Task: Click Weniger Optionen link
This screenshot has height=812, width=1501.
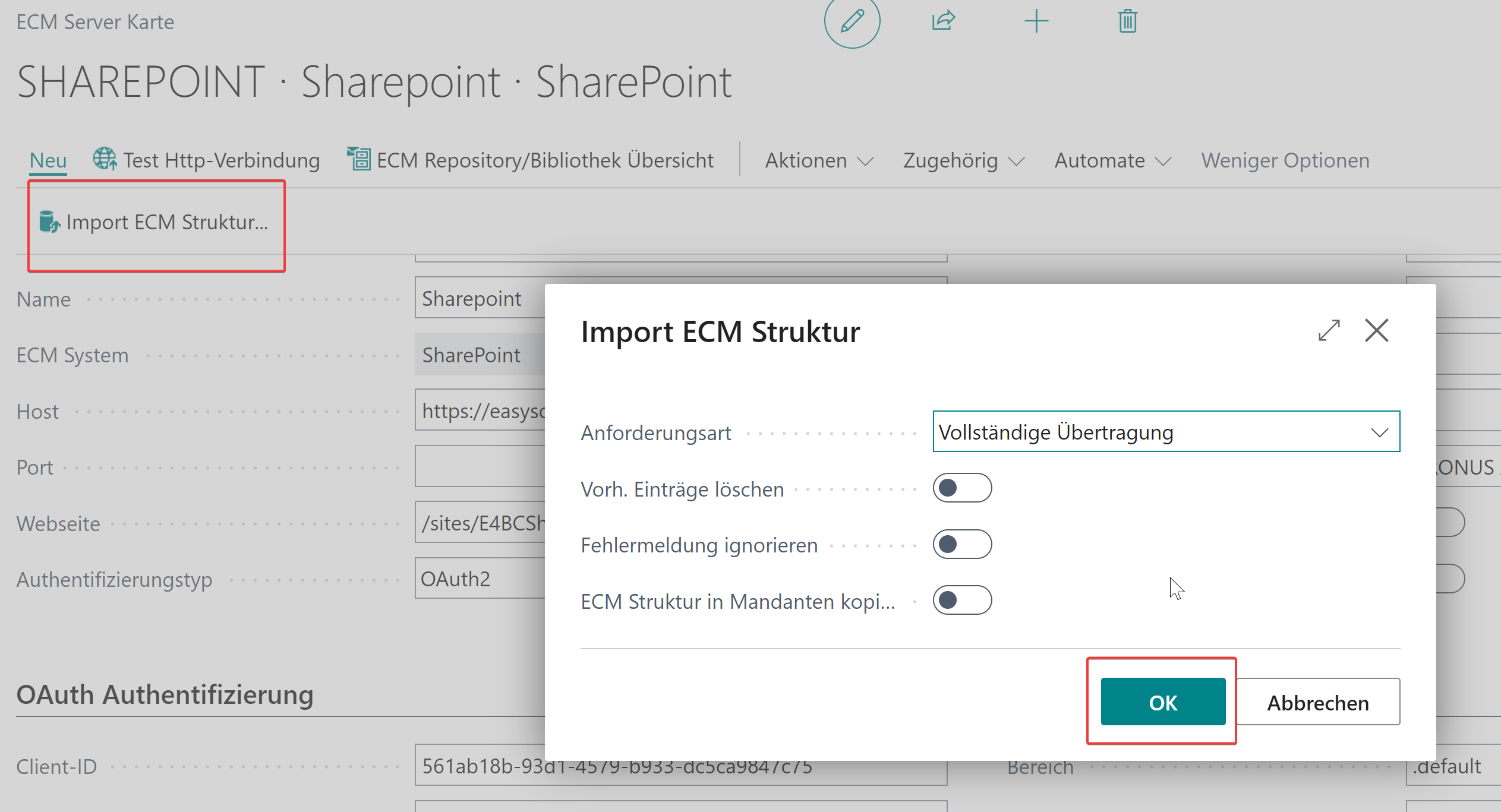Action: coord(1285,160)
